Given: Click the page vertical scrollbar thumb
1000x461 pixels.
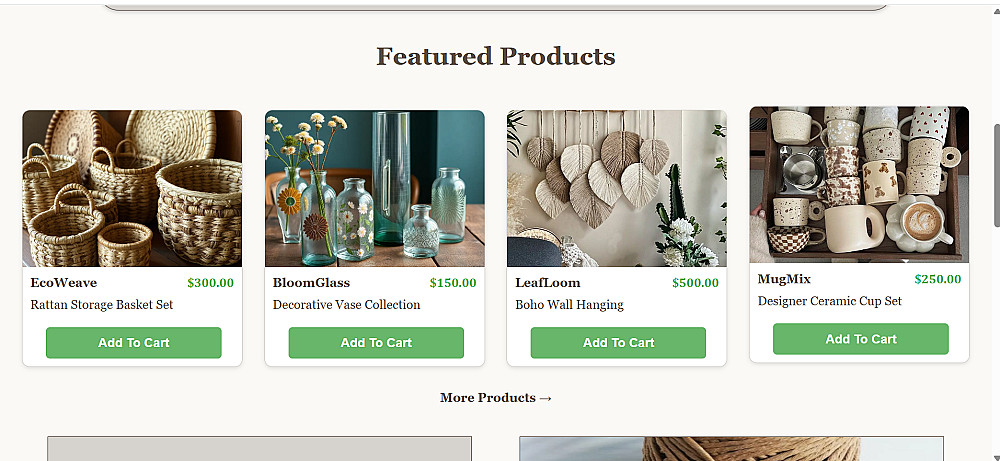Looking at the screenshot, I should pos(996,175).
